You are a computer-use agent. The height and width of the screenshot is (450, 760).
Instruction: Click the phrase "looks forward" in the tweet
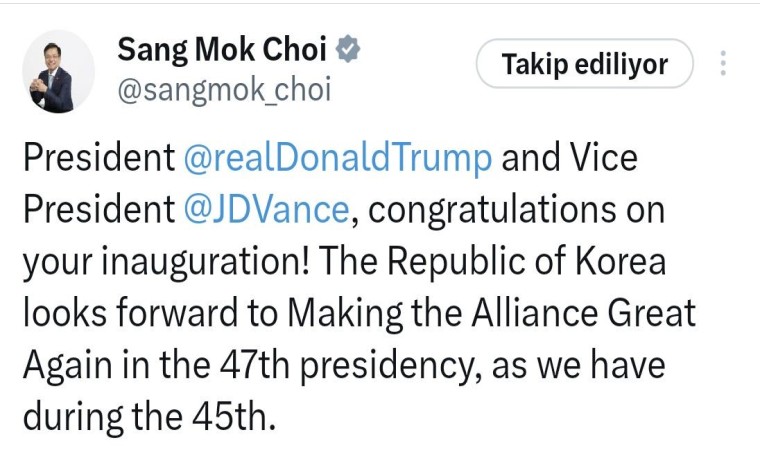[148, 314]
